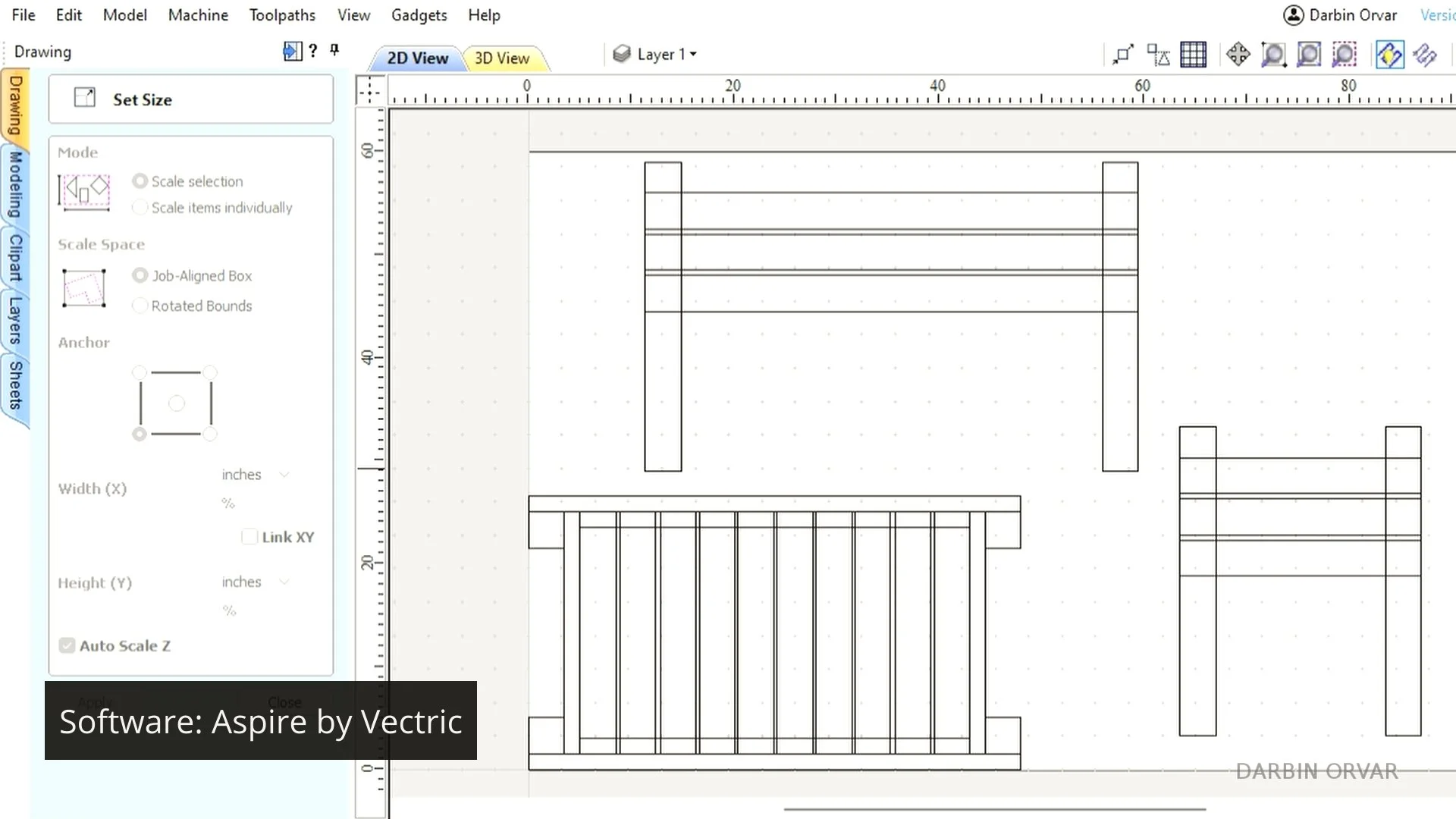Click zoom to selected objects icon
Screen dimensions: 1456x819
point(1345,55)
